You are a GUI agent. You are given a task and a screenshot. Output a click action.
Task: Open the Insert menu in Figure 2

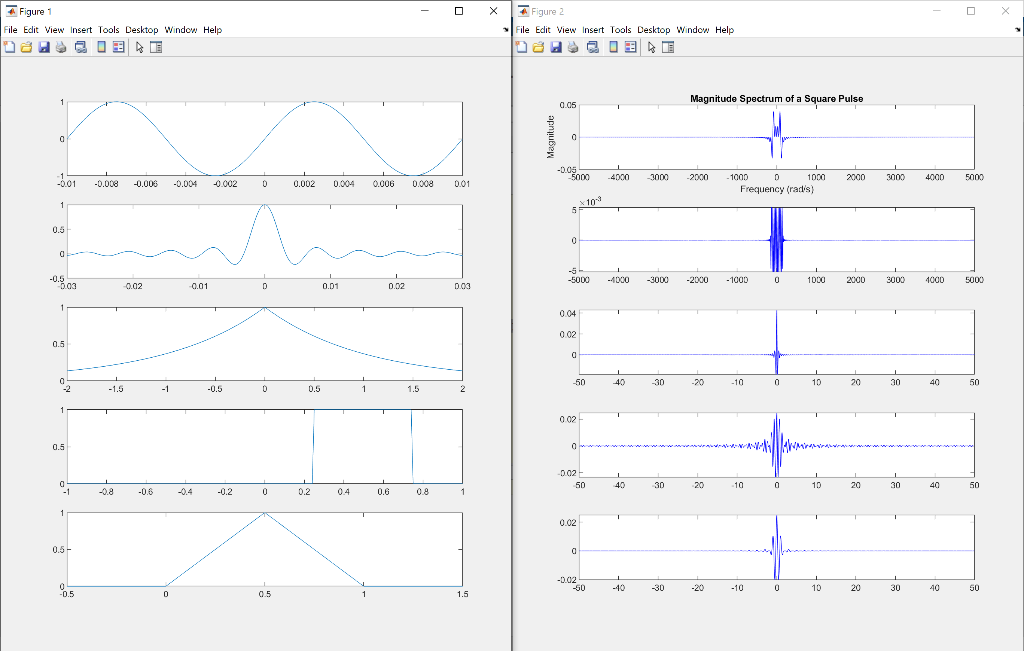593,29
